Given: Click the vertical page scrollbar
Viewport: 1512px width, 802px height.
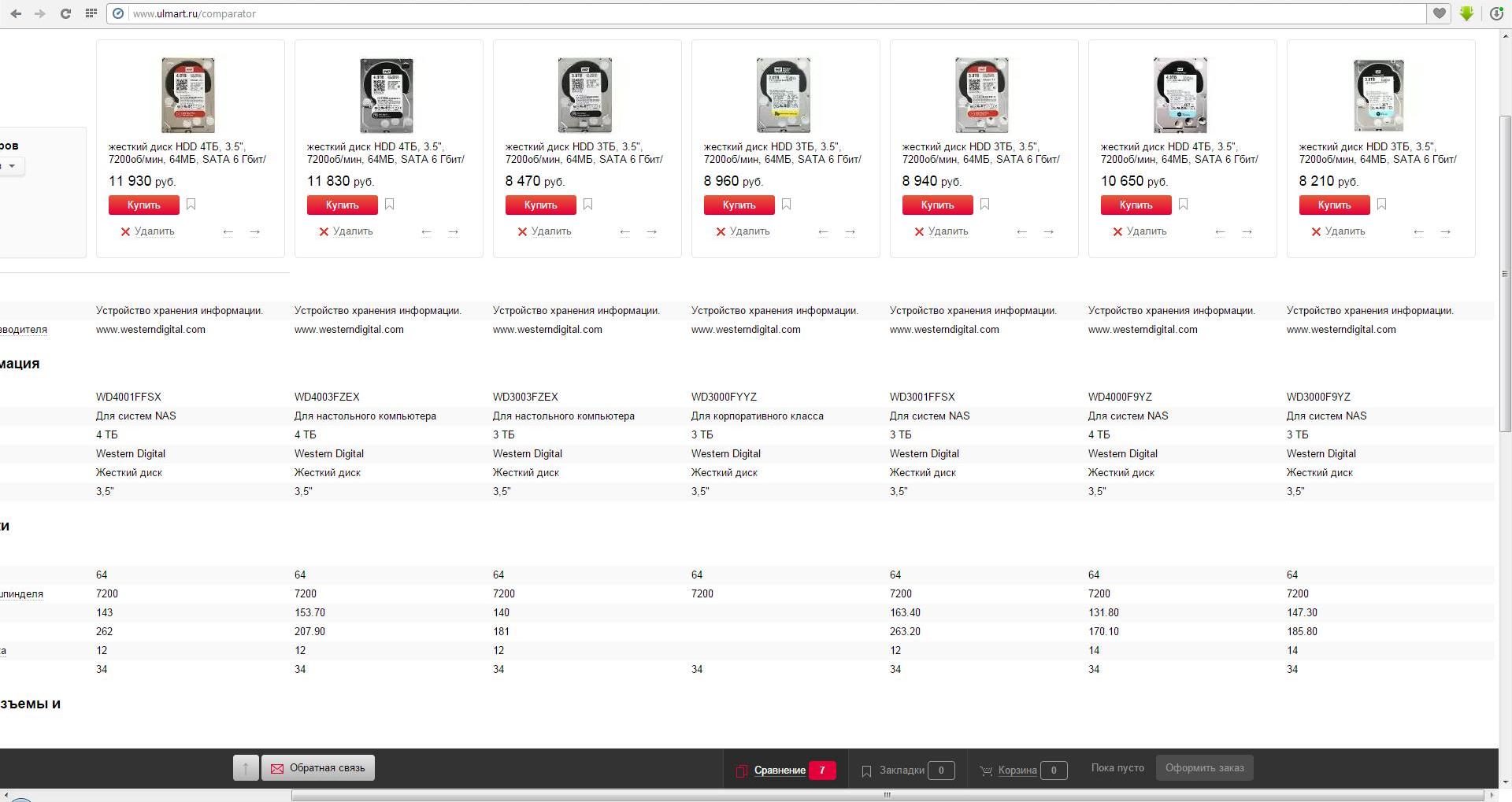Looking at the screenshot, I should 1505,273.
